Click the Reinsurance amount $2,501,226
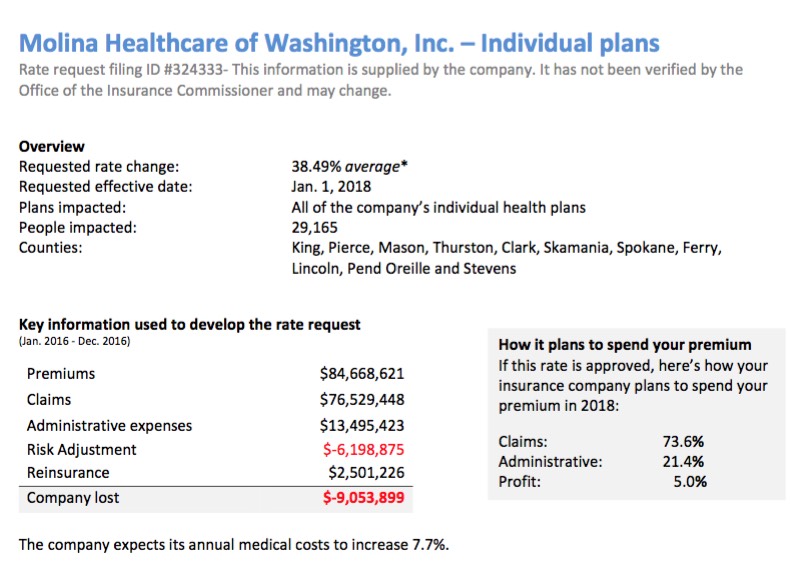The height and width of the screenshot is (572, 790). click(x=366, y=472)
